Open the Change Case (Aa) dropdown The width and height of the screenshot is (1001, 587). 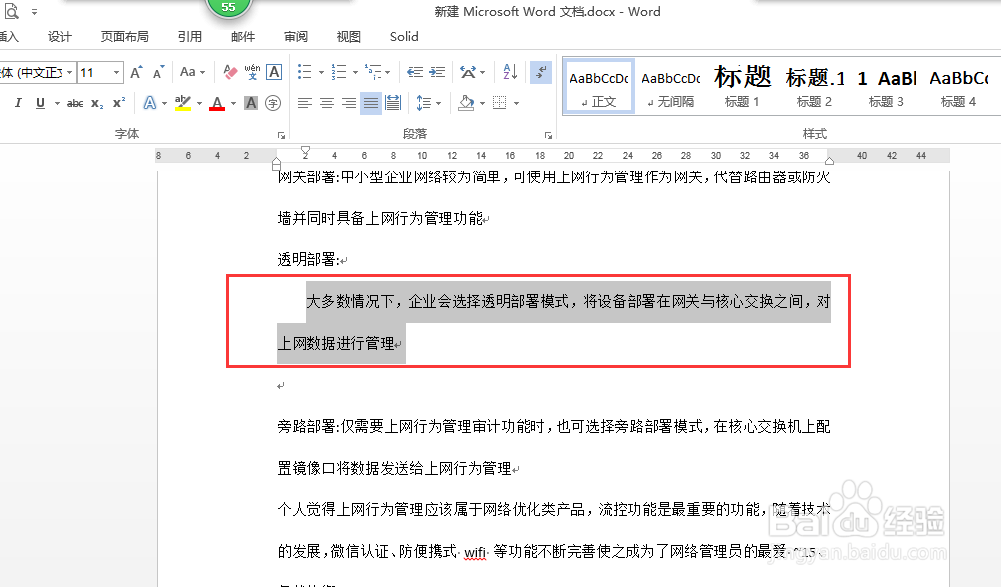192,72
